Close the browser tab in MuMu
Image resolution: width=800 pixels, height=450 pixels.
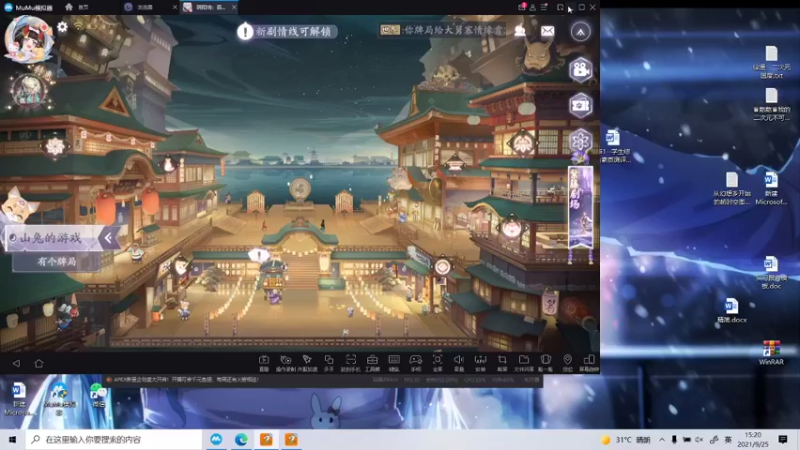tap(175, 7)
